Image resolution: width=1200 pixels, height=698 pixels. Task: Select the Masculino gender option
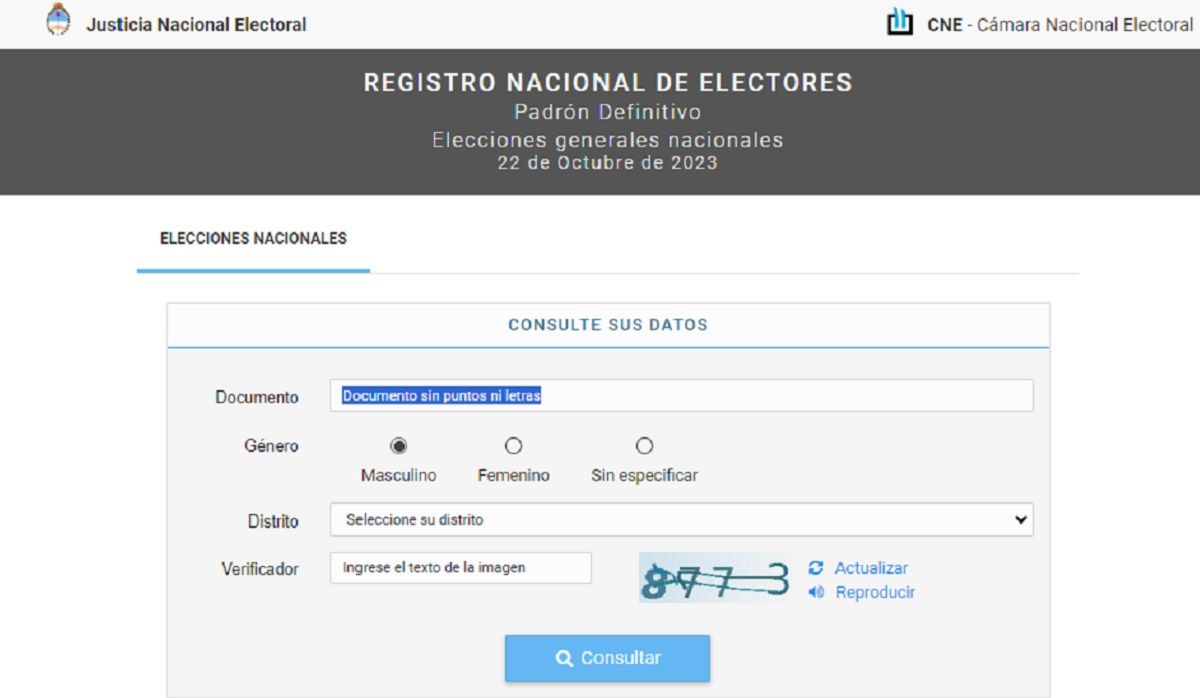pos(398,446)
